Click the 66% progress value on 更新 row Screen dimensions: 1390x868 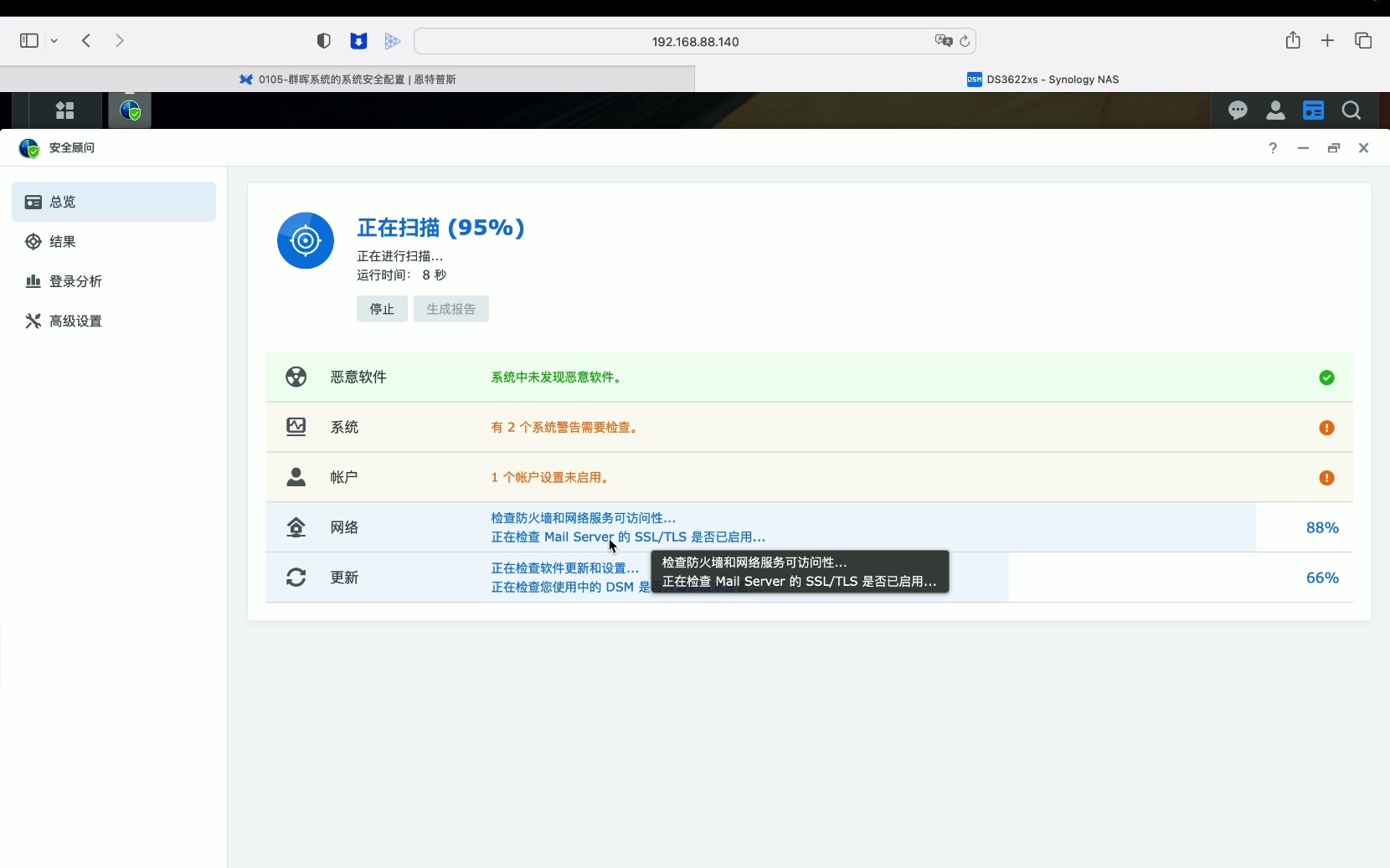[x=1323, y=578]
